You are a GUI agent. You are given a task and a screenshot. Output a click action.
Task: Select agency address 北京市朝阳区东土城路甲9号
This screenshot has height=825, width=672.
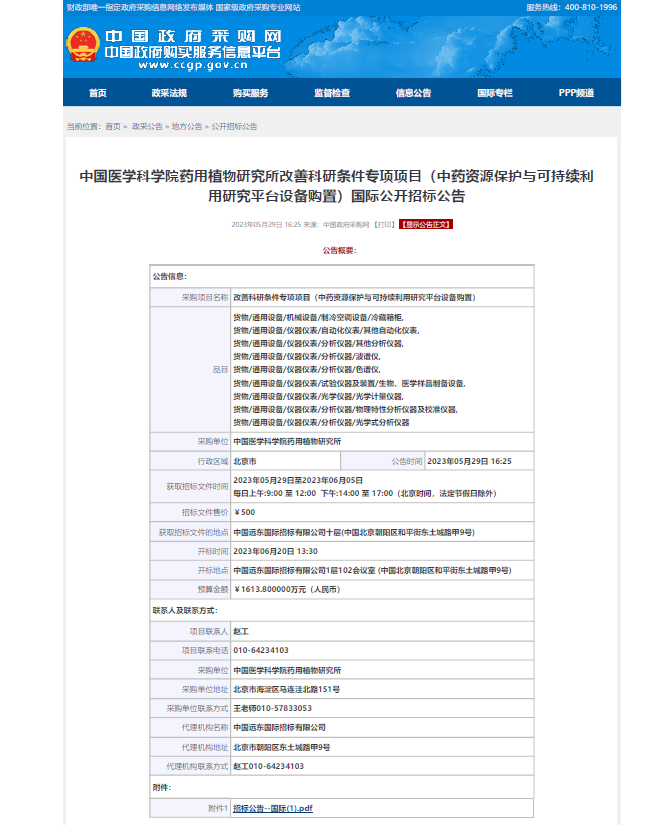pos(282,747)
